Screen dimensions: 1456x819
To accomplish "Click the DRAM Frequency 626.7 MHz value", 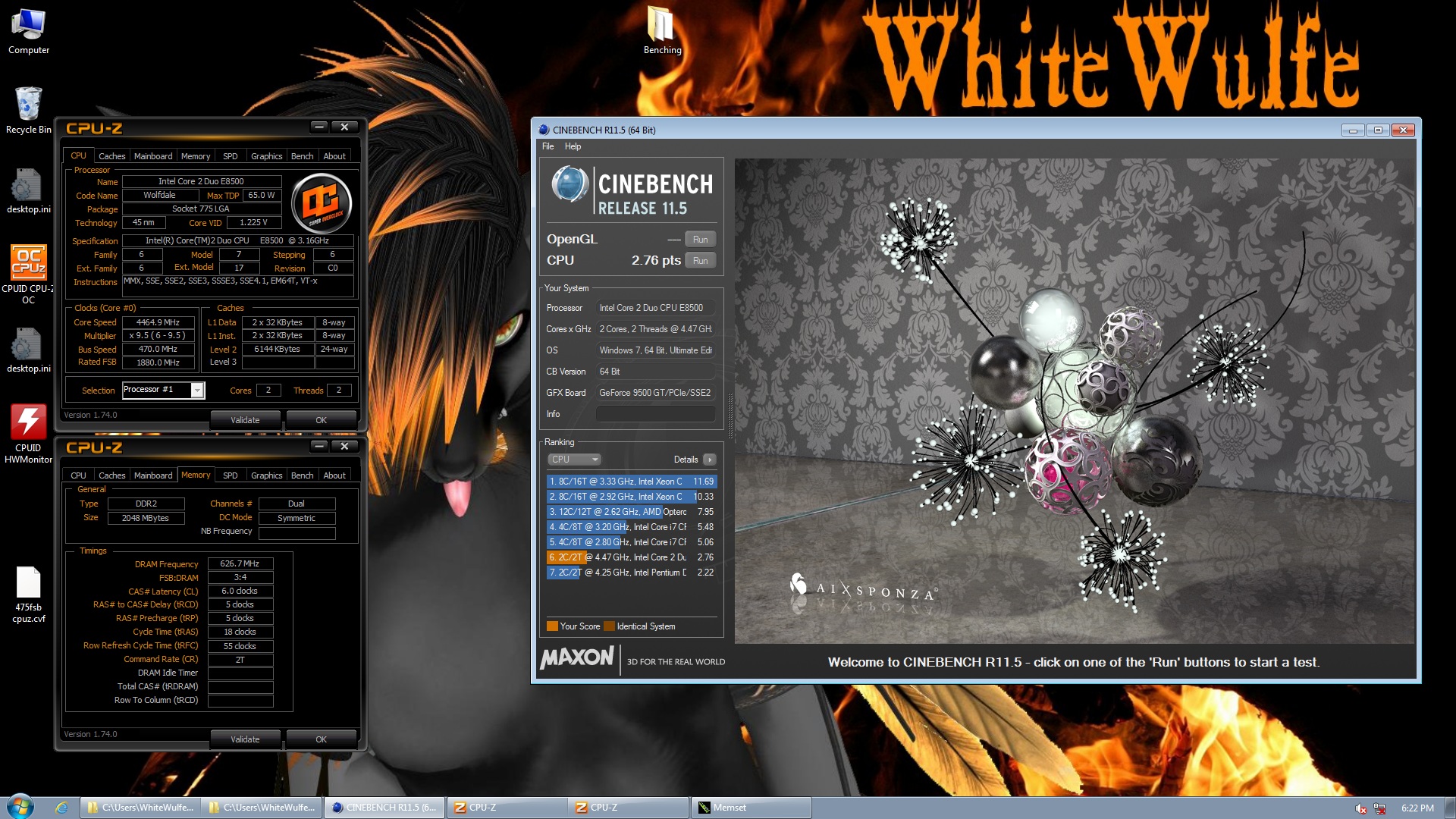I will pos(240,564).
